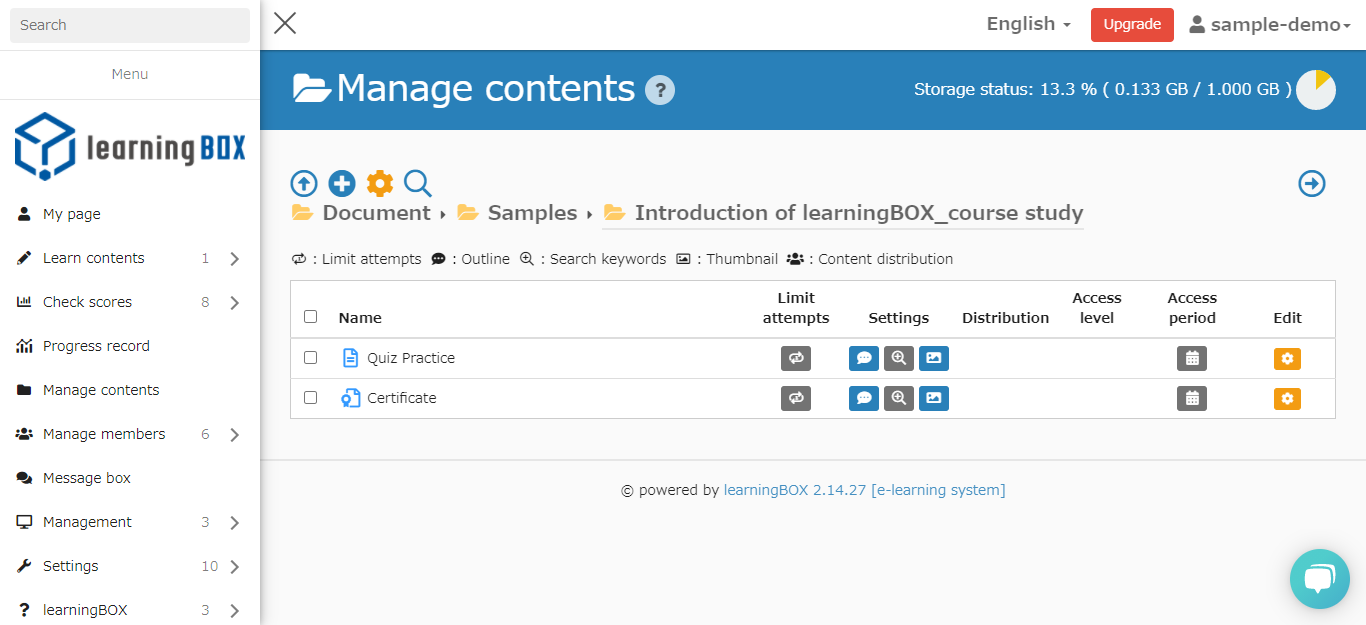Open outline settings for Certificate
The height and width of the screenshot is (625, 1366).
tap(864, 398)
